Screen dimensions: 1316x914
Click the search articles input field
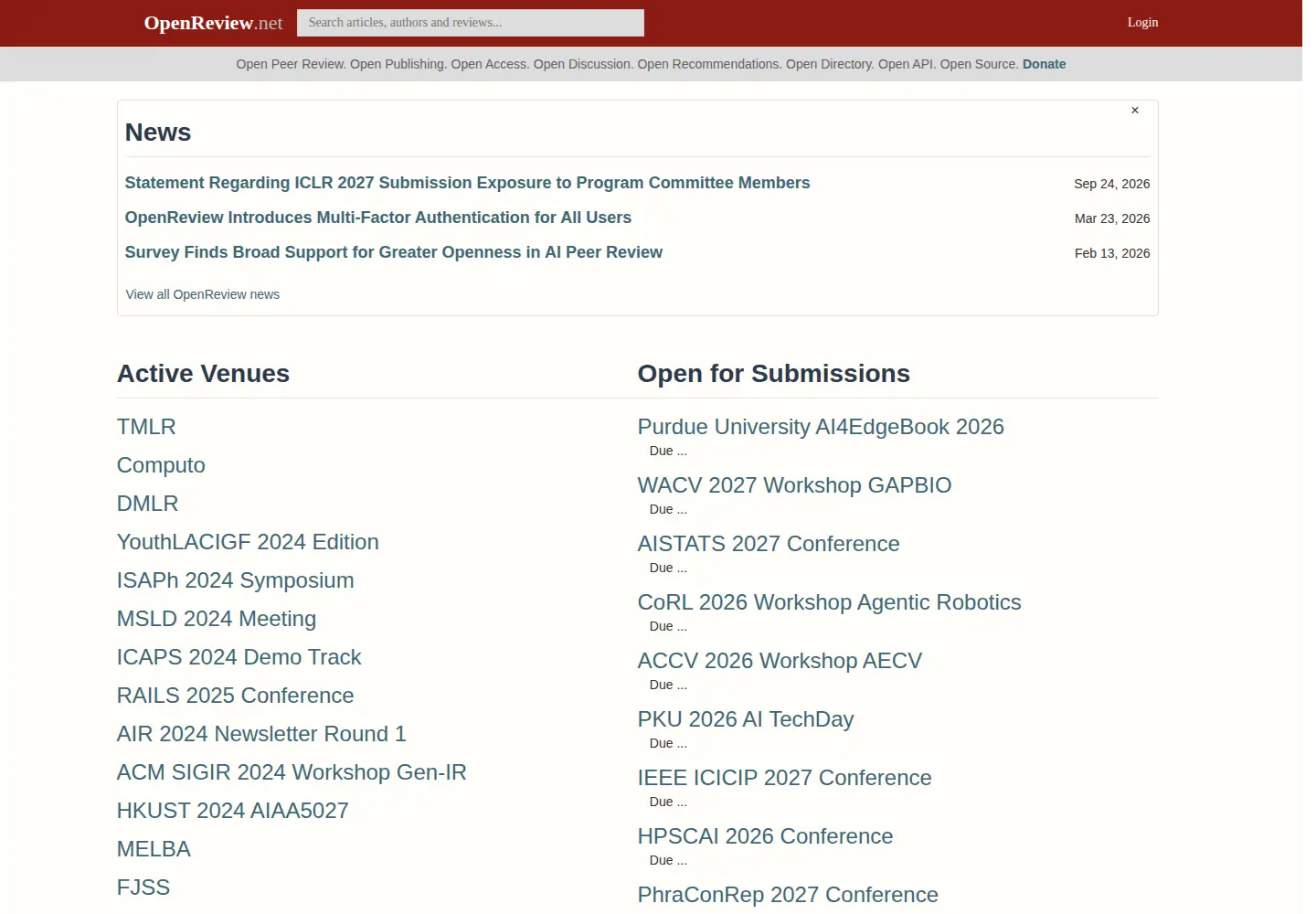click(470, 23)
